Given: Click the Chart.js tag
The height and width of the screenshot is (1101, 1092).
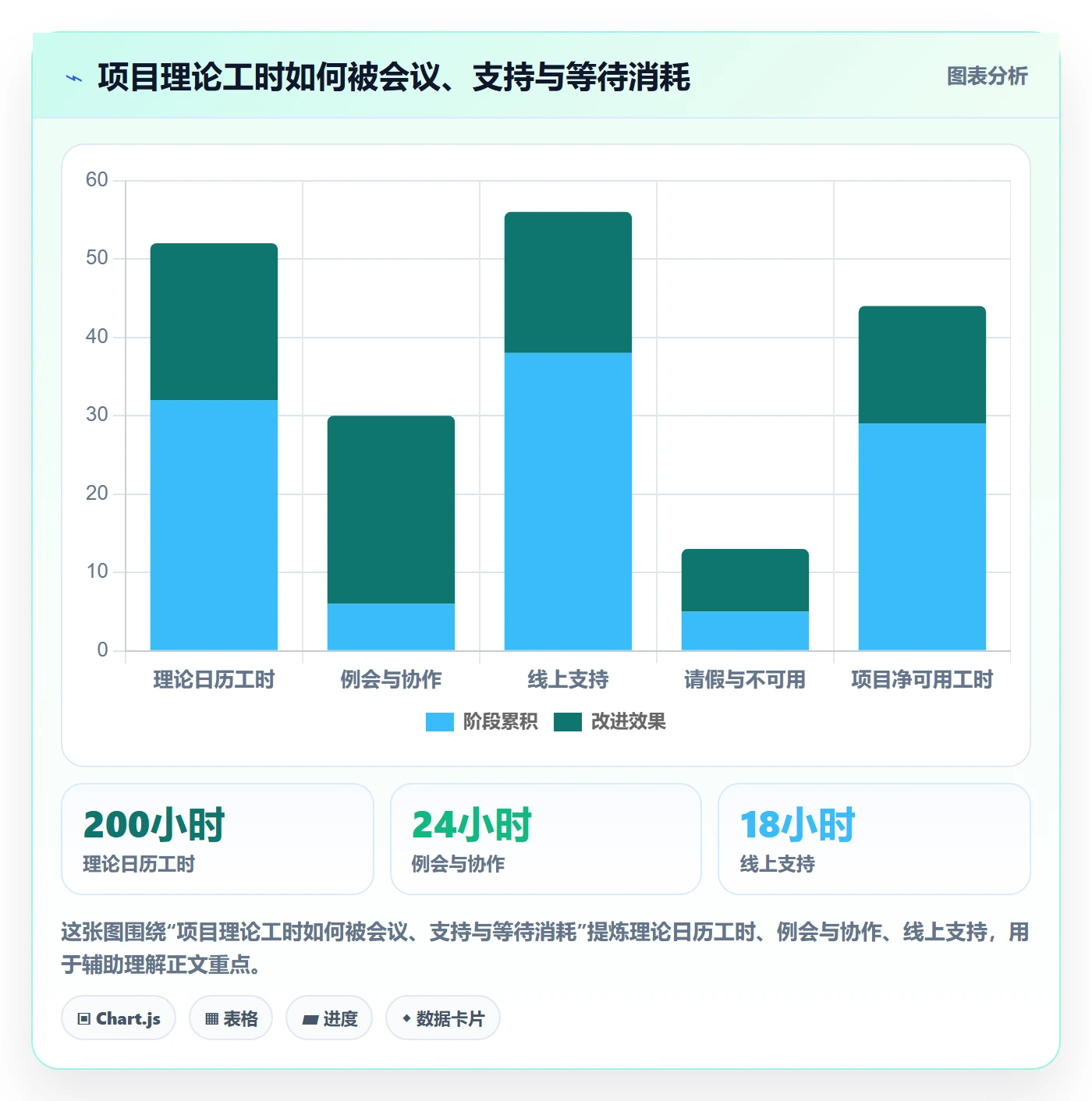Looking at the screenshot, I should tap(119, 1018).
